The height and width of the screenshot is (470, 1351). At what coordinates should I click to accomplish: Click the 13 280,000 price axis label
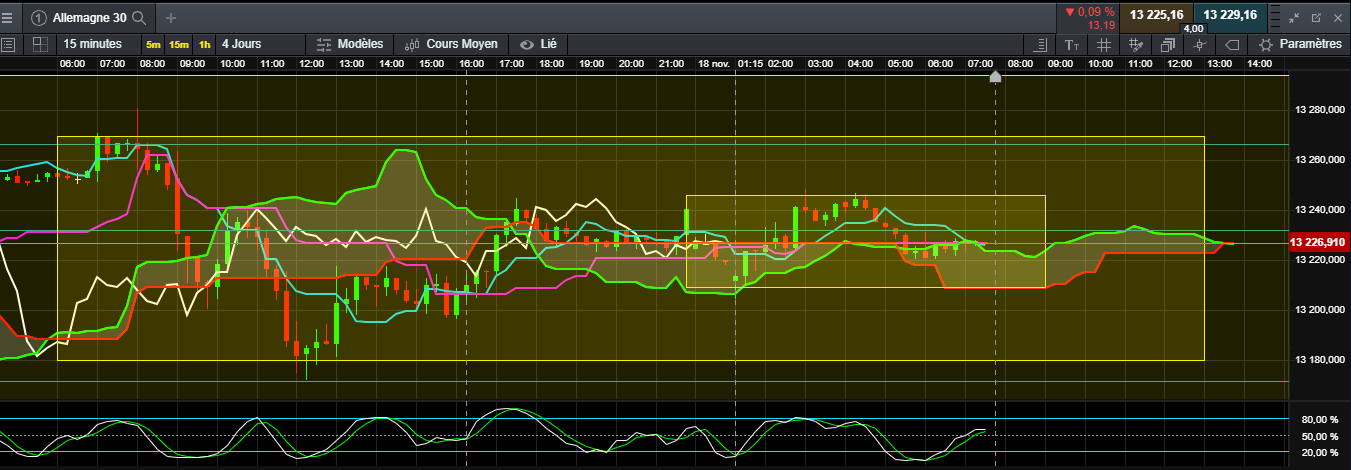pos(1319,109)
